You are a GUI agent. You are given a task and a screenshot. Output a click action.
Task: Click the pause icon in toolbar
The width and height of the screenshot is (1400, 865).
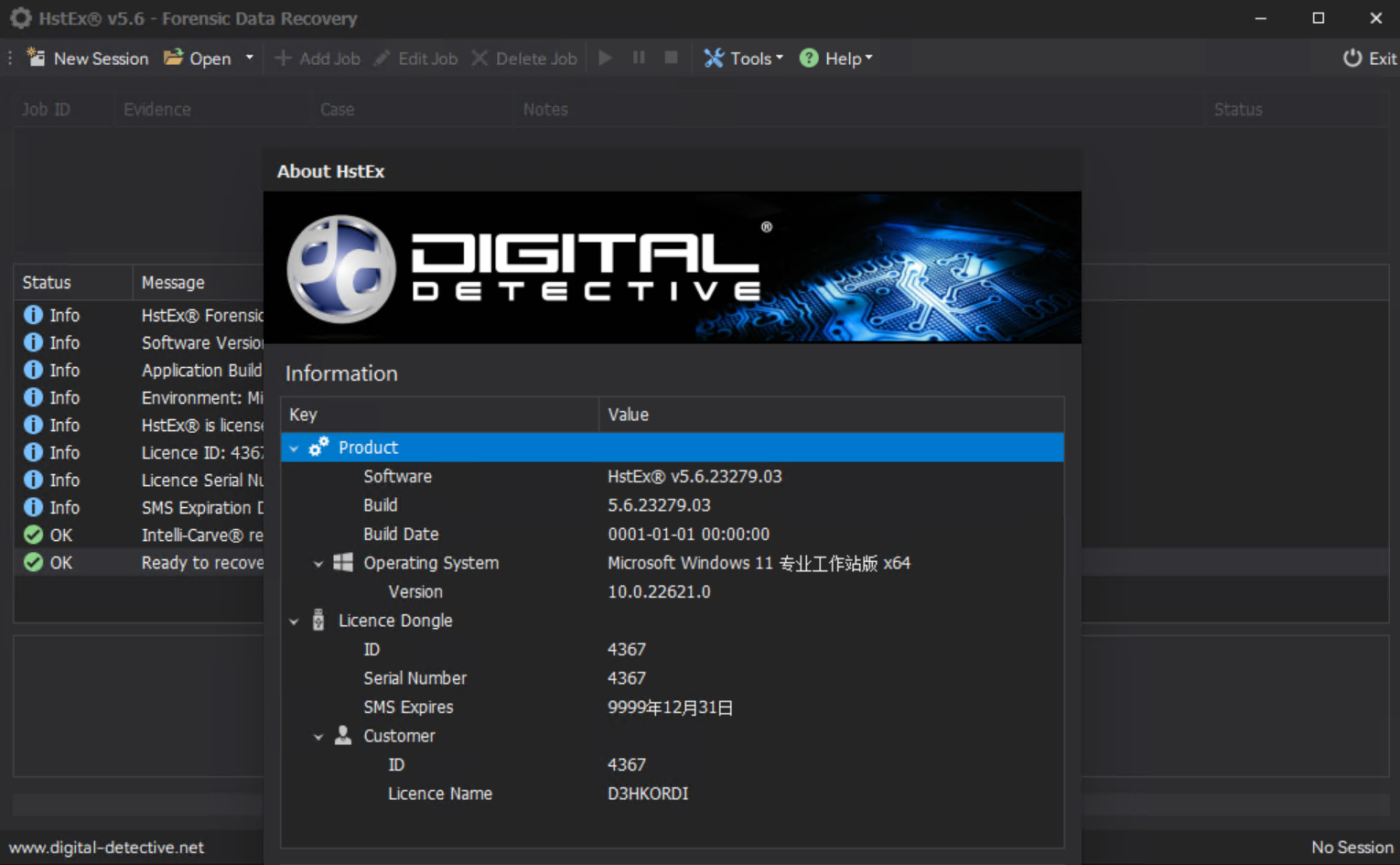pos(639,58)
